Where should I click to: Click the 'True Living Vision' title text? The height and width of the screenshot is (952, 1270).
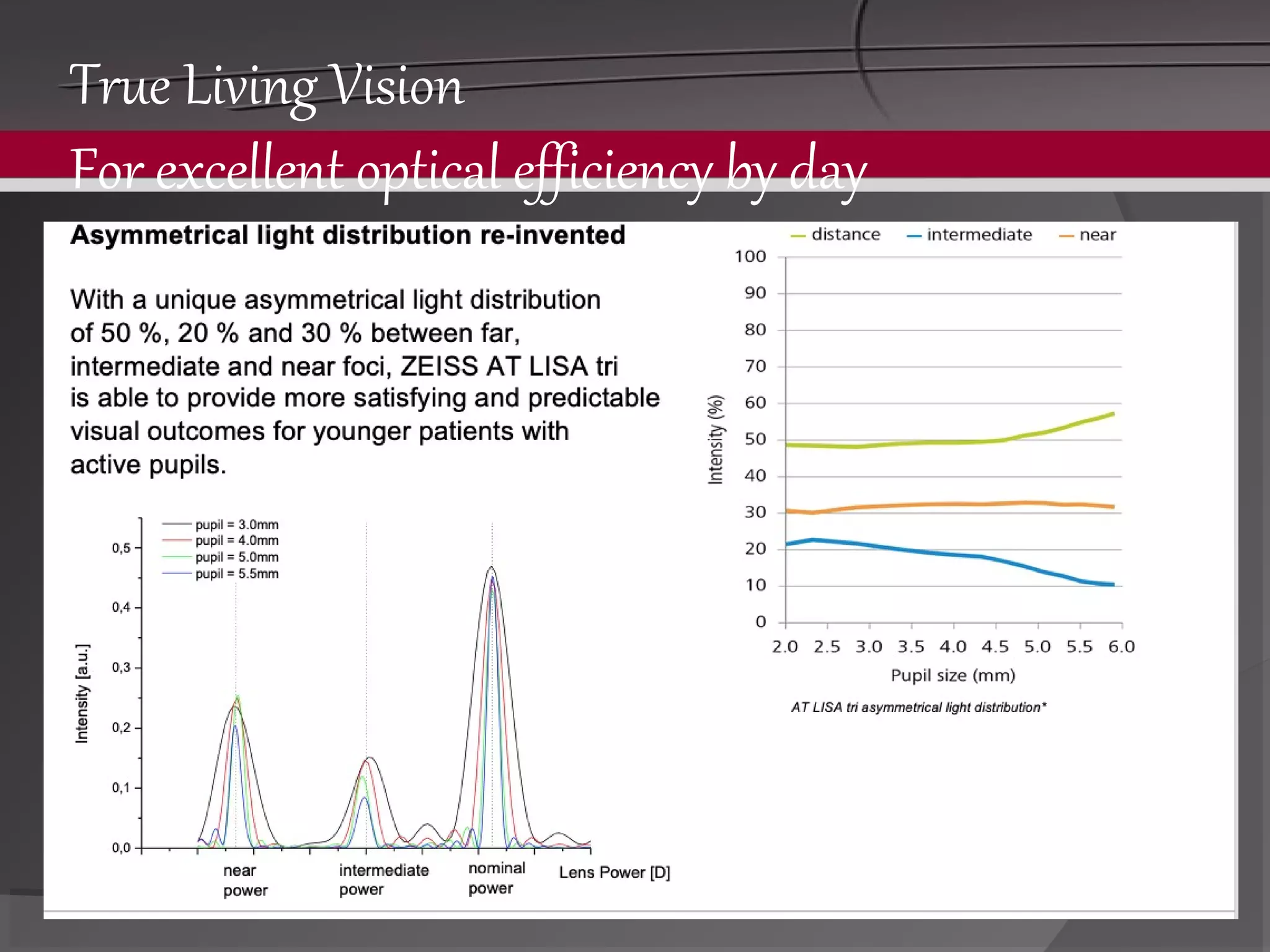(x=267, y=87)
